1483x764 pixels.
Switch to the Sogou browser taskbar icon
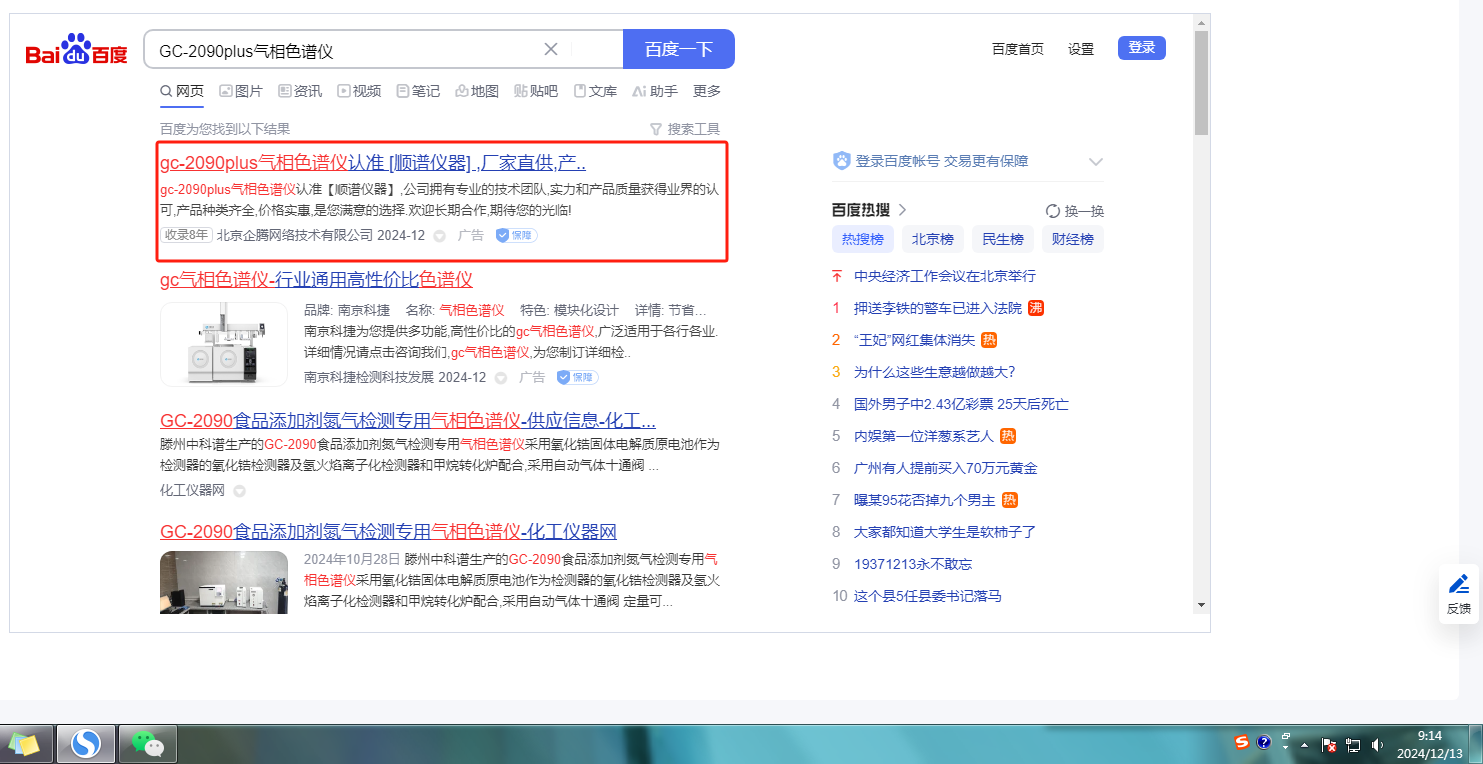tap(86, 744)
